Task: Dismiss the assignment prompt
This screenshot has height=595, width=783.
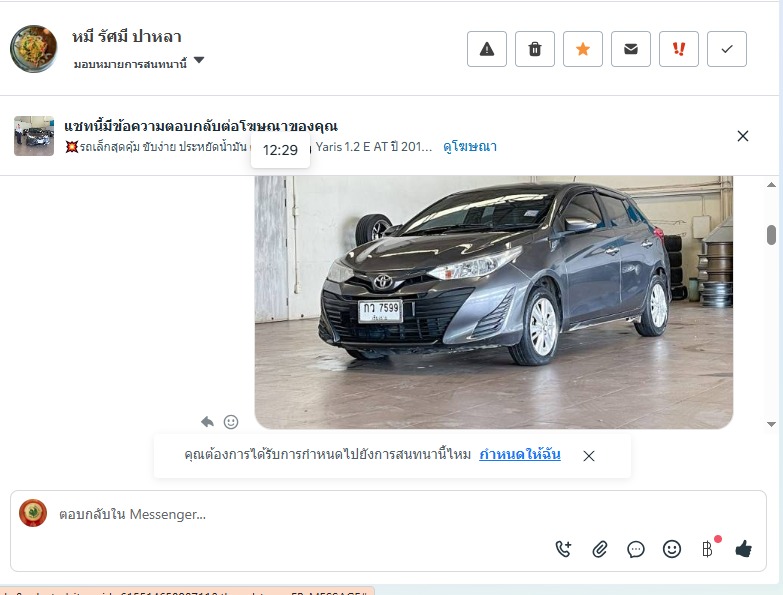Action: click(589, 456)
